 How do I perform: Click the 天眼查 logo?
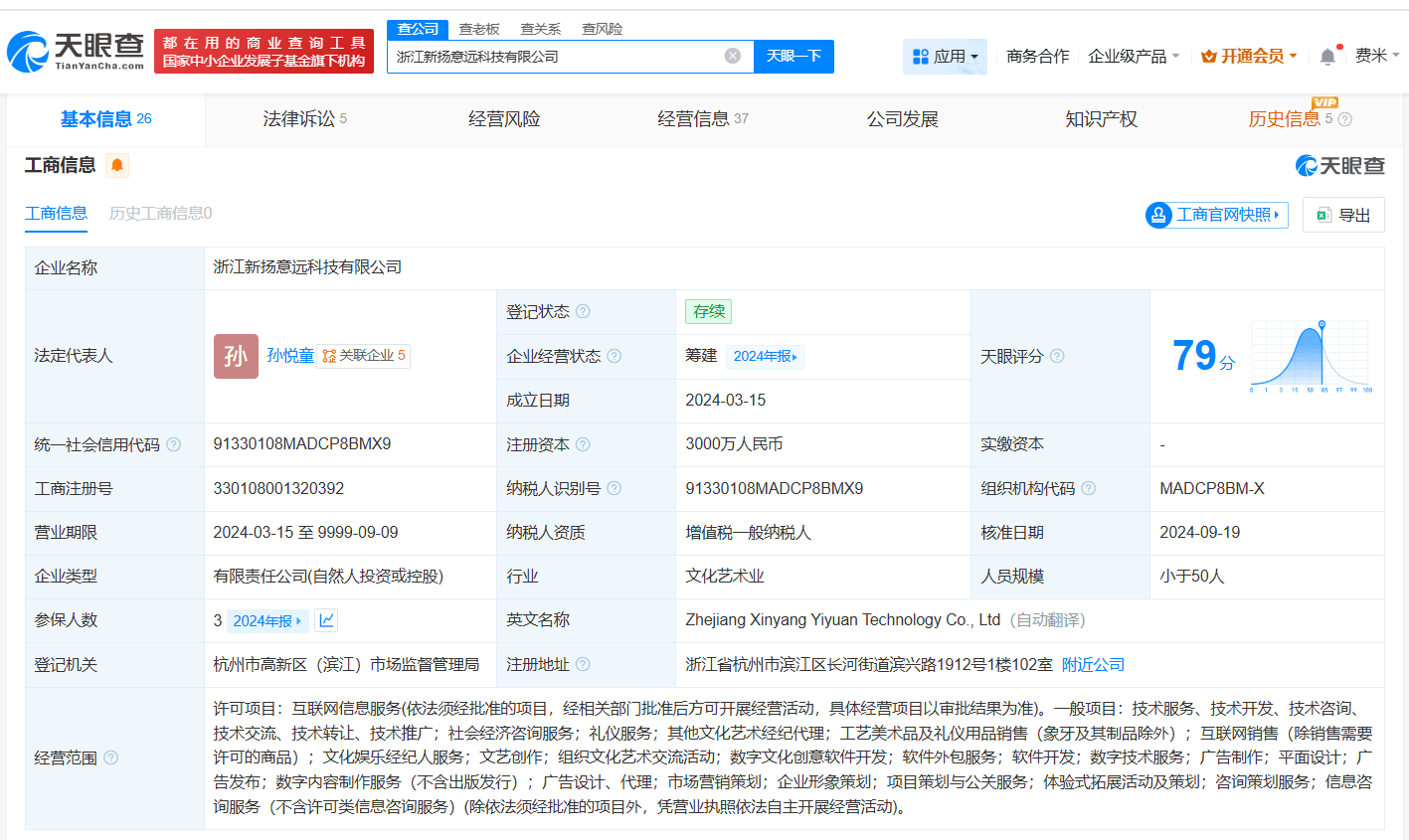coord(76,52)
